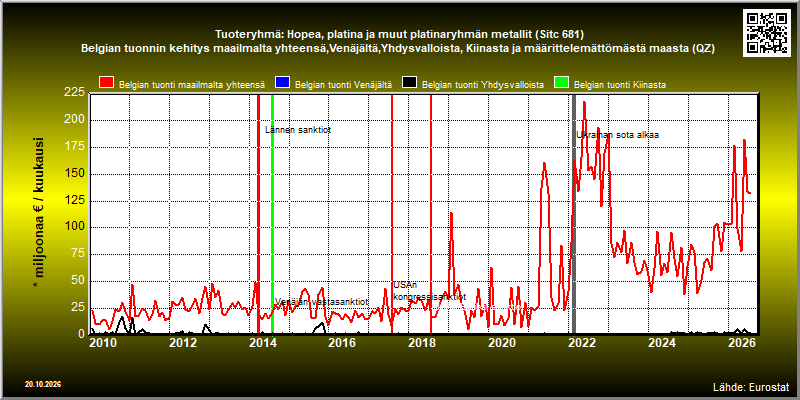Select the red legend color box

pos(107,83)
